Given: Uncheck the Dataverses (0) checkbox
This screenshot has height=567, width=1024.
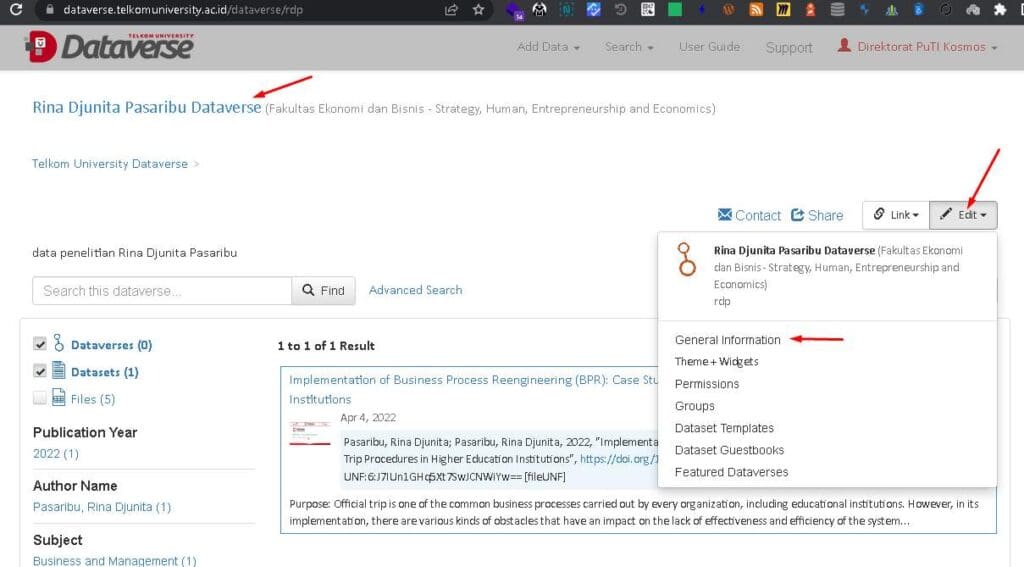Looking at the screenshot, I should pos(40,344).
